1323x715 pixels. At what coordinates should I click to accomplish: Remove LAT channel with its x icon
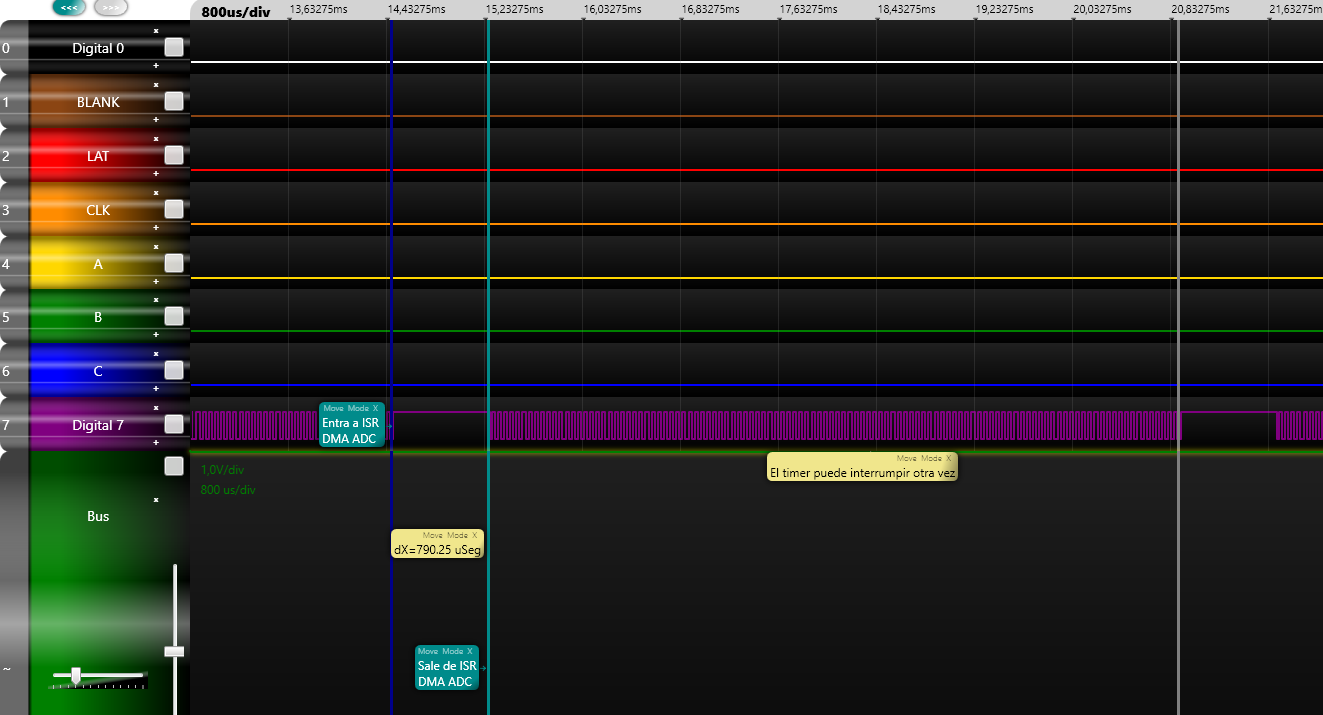pos(156,139)
